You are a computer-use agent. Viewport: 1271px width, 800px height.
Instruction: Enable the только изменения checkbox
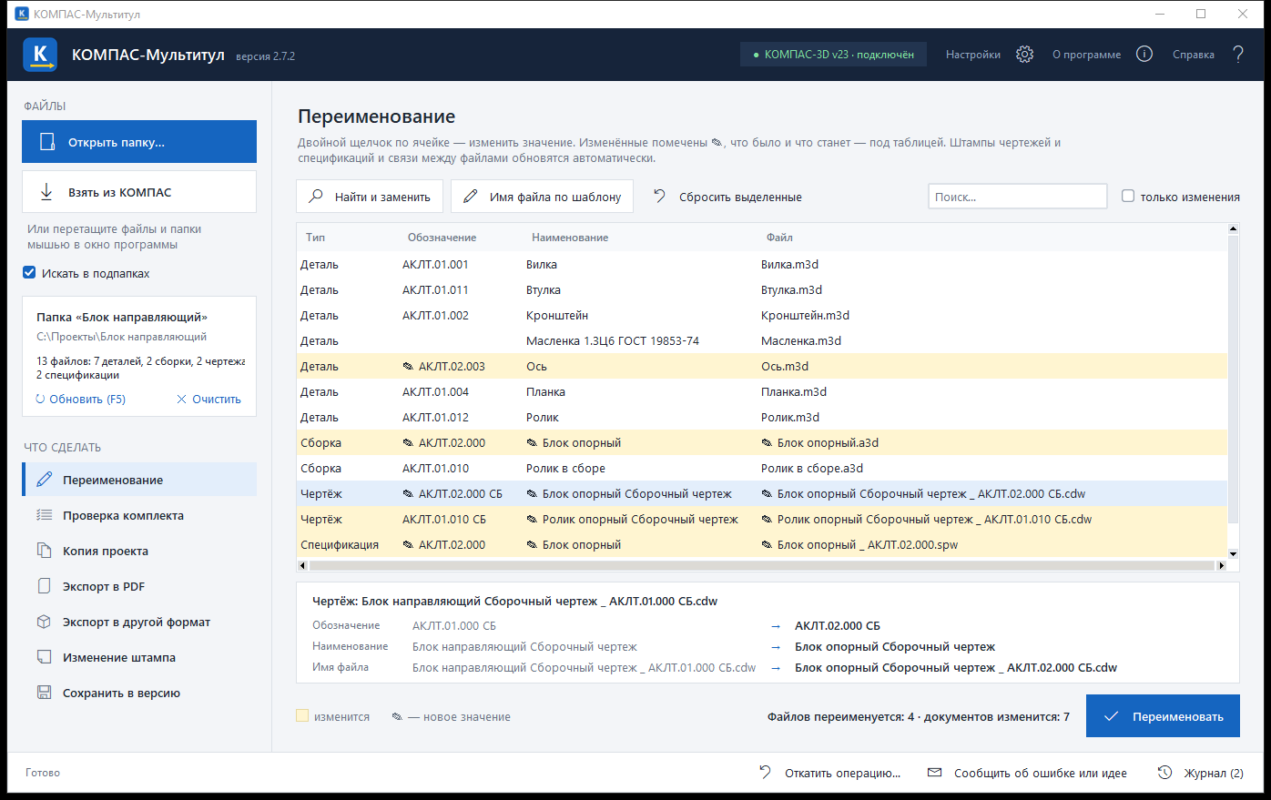1128,197
